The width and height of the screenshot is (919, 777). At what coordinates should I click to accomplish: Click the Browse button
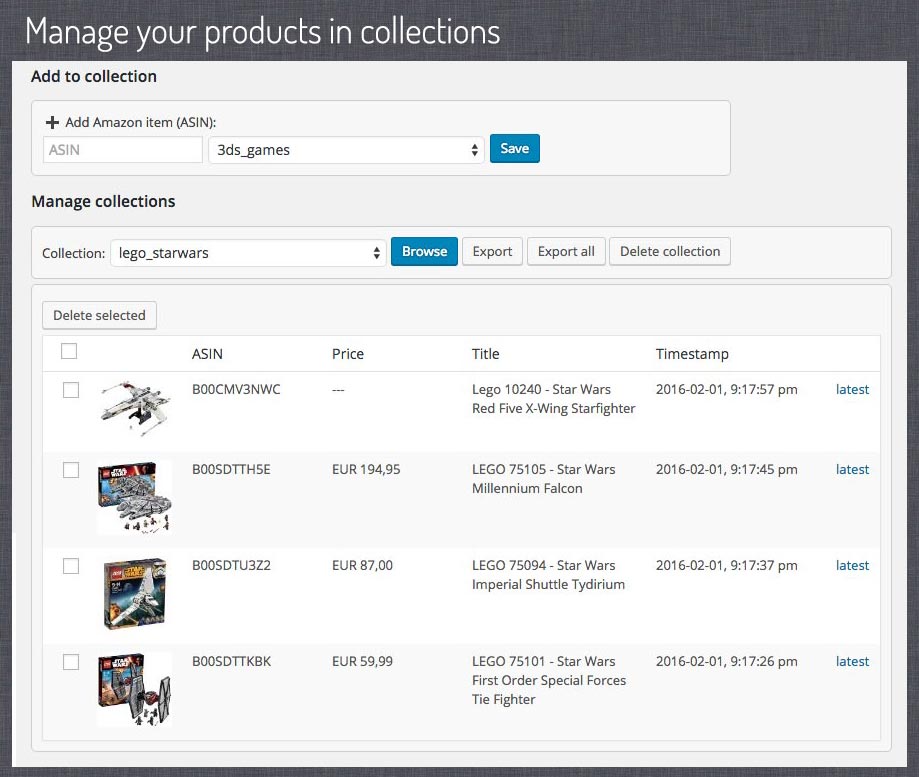coord(424,251)
